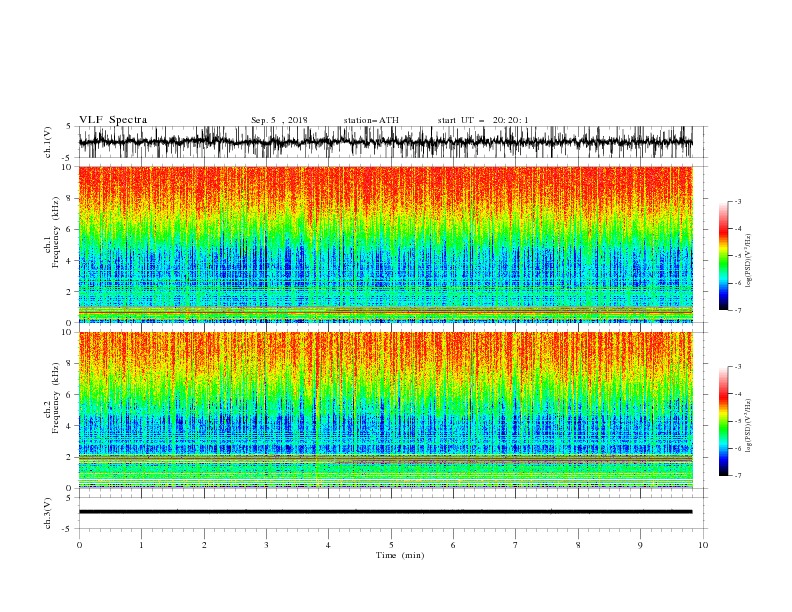This screenshot has height=612, width=792.
Task: Click time axis tick label "0"
Action: (x=79, y=545)
